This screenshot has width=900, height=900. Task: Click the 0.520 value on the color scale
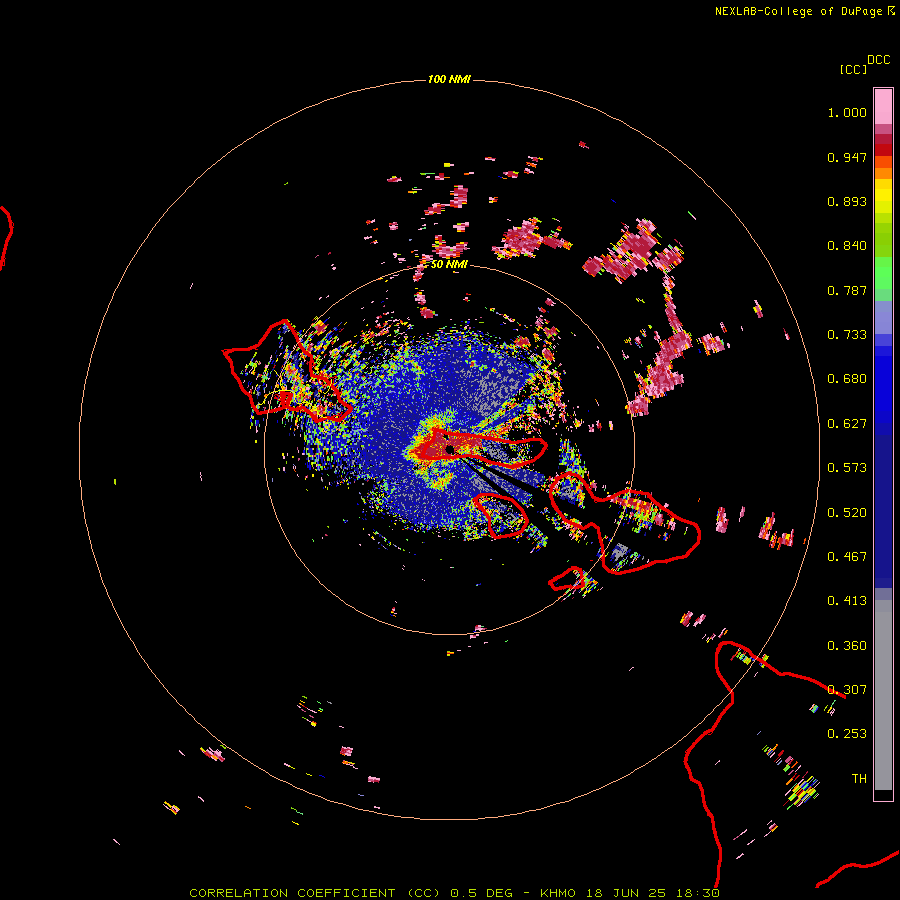click(847, 513)
